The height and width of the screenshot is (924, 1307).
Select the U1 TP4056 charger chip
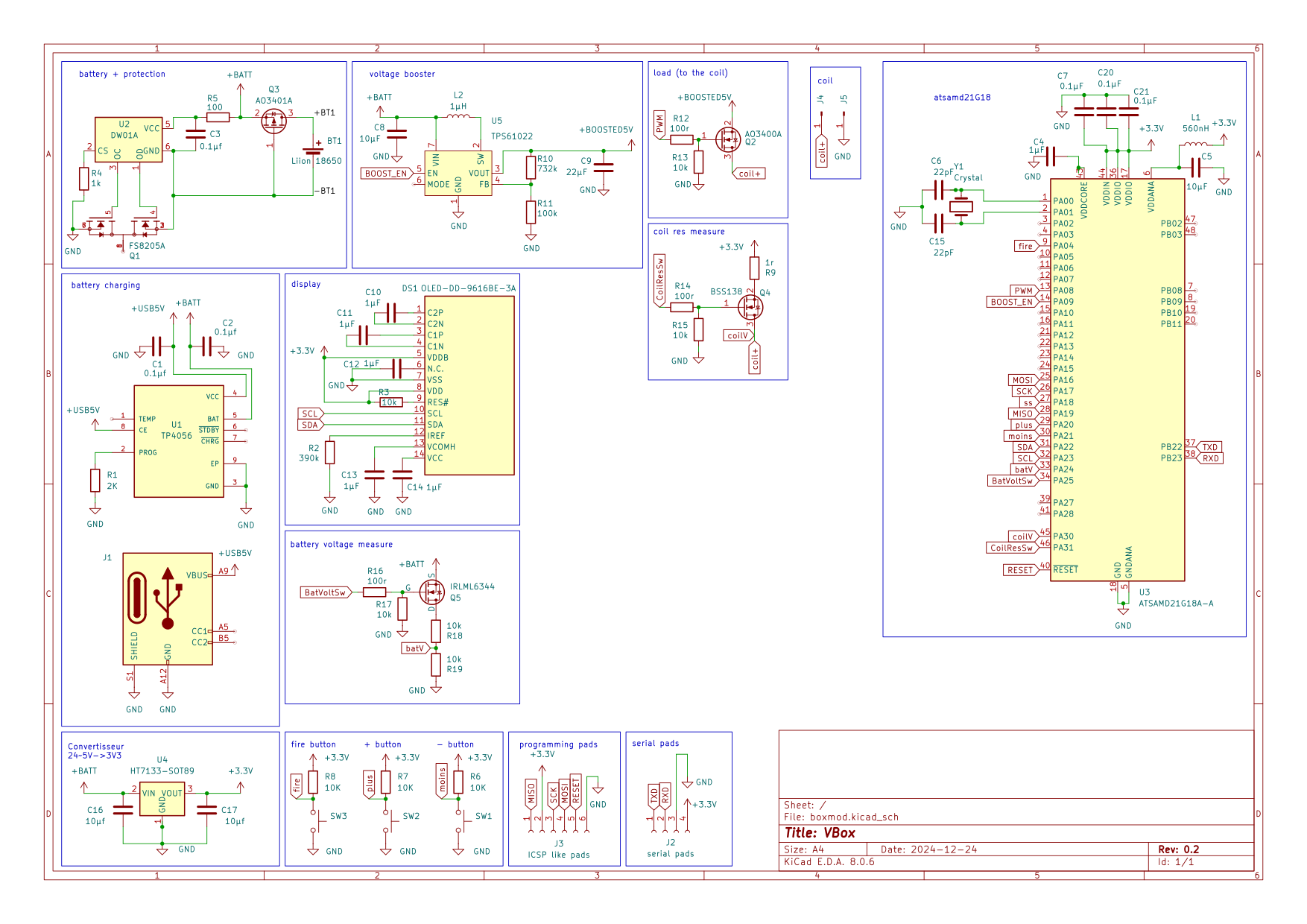[179, 441]
